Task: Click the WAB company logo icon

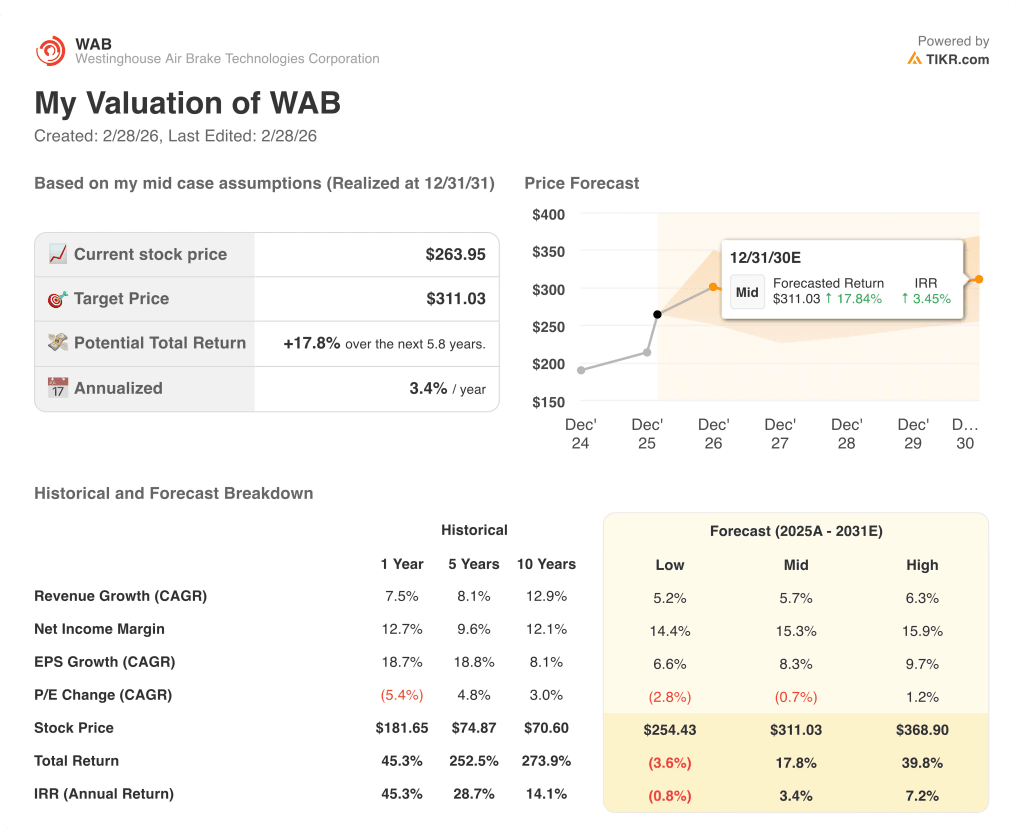Action: [50, 51]
